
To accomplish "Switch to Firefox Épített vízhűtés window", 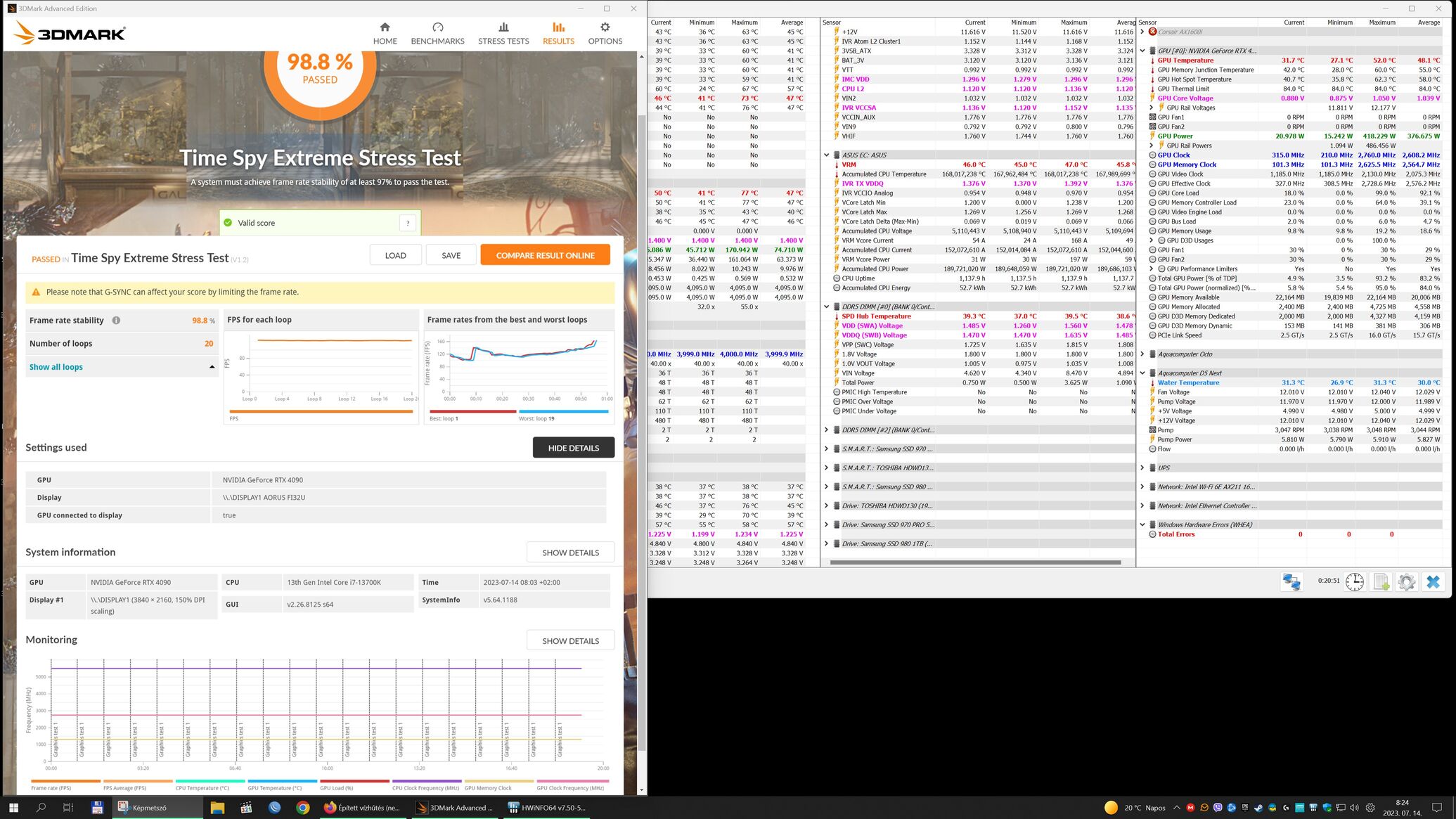I will click(363, 808).
